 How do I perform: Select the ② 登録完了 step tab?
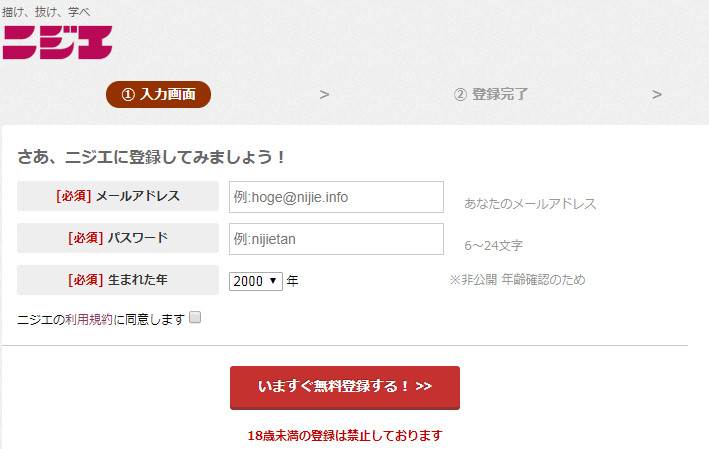pos(490,94)
